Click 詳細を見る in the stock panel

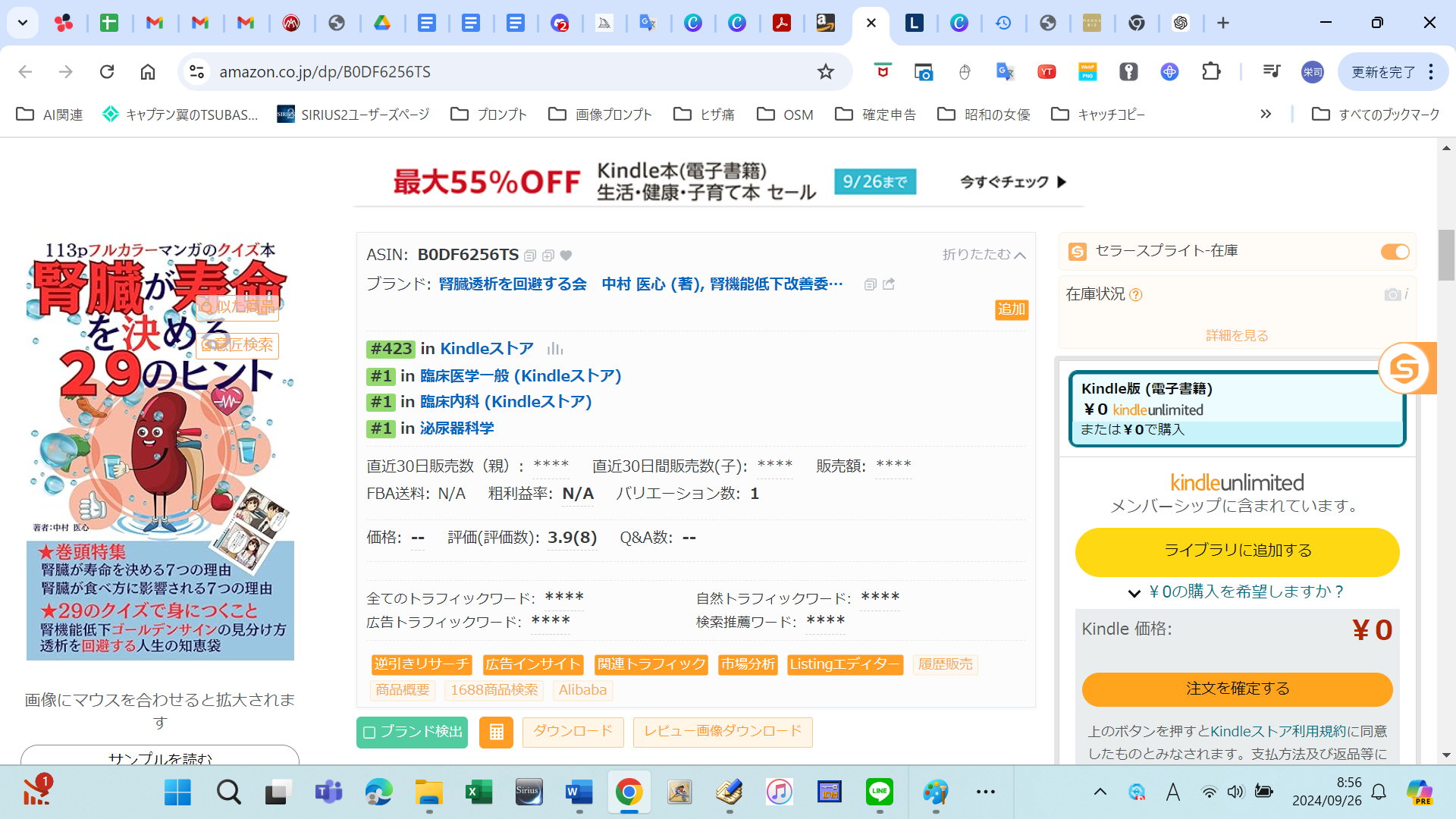tap(1237, 336)
